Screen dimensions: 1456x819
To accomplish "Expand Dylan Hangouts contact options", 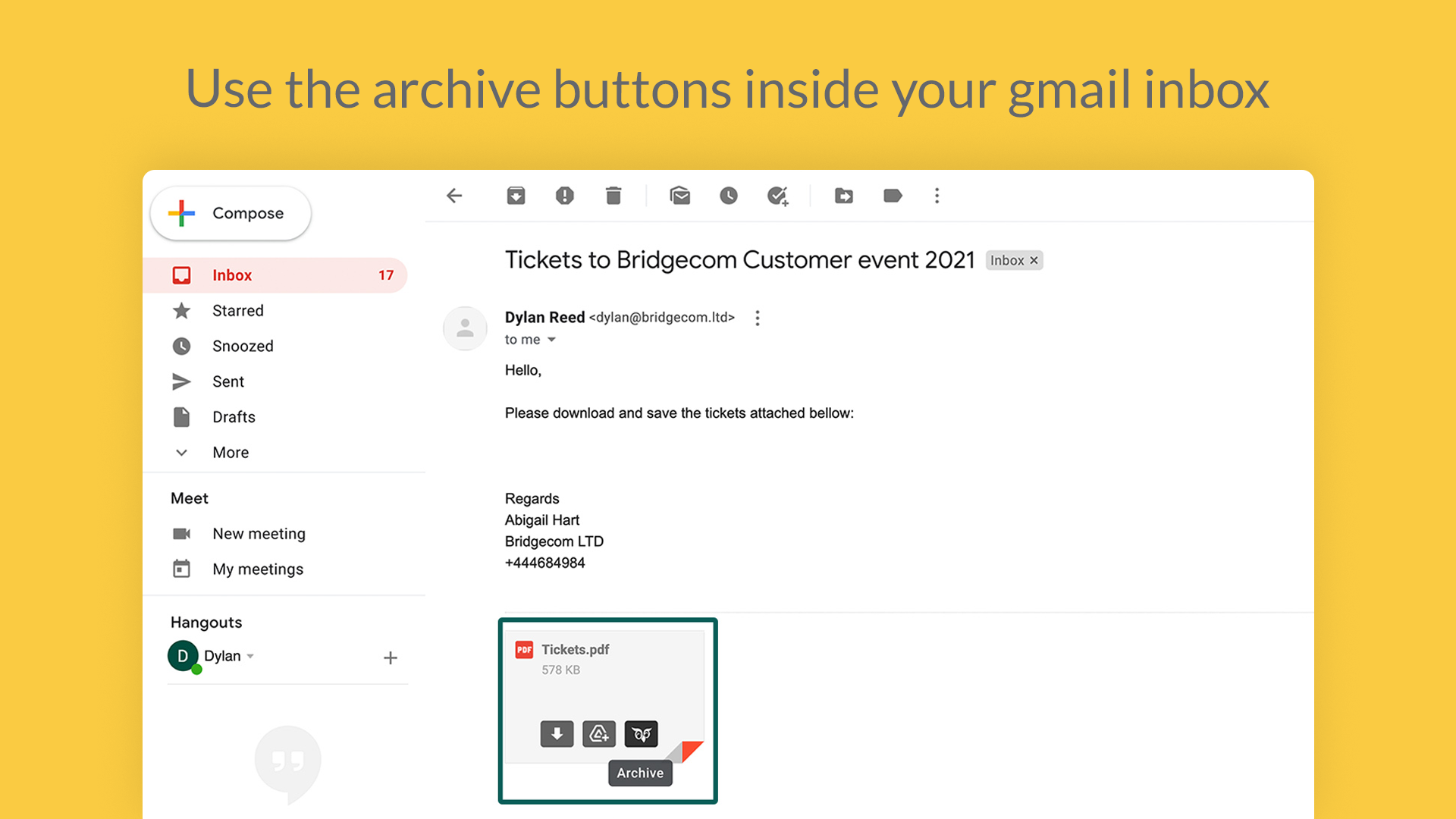I will (x=250, y=656).
